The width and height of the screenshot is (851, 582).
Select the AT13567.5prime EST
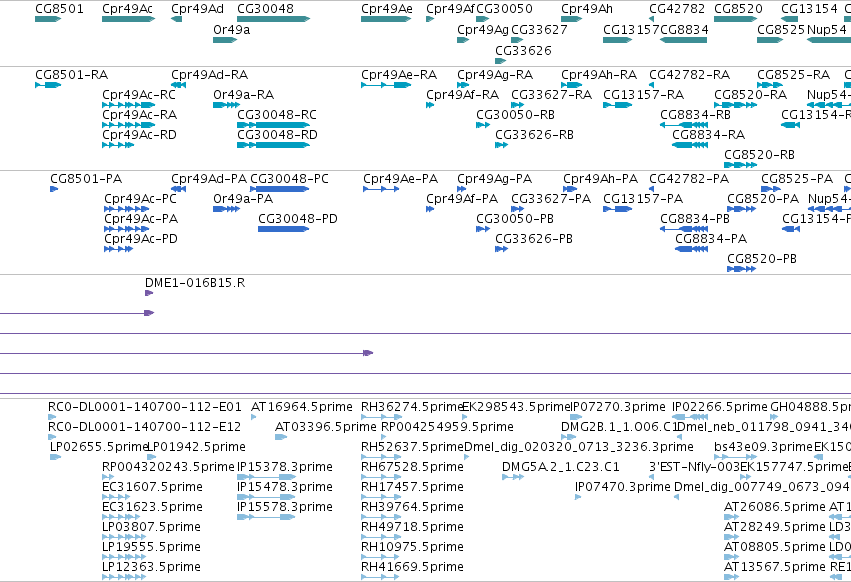[x=731, y=577]
